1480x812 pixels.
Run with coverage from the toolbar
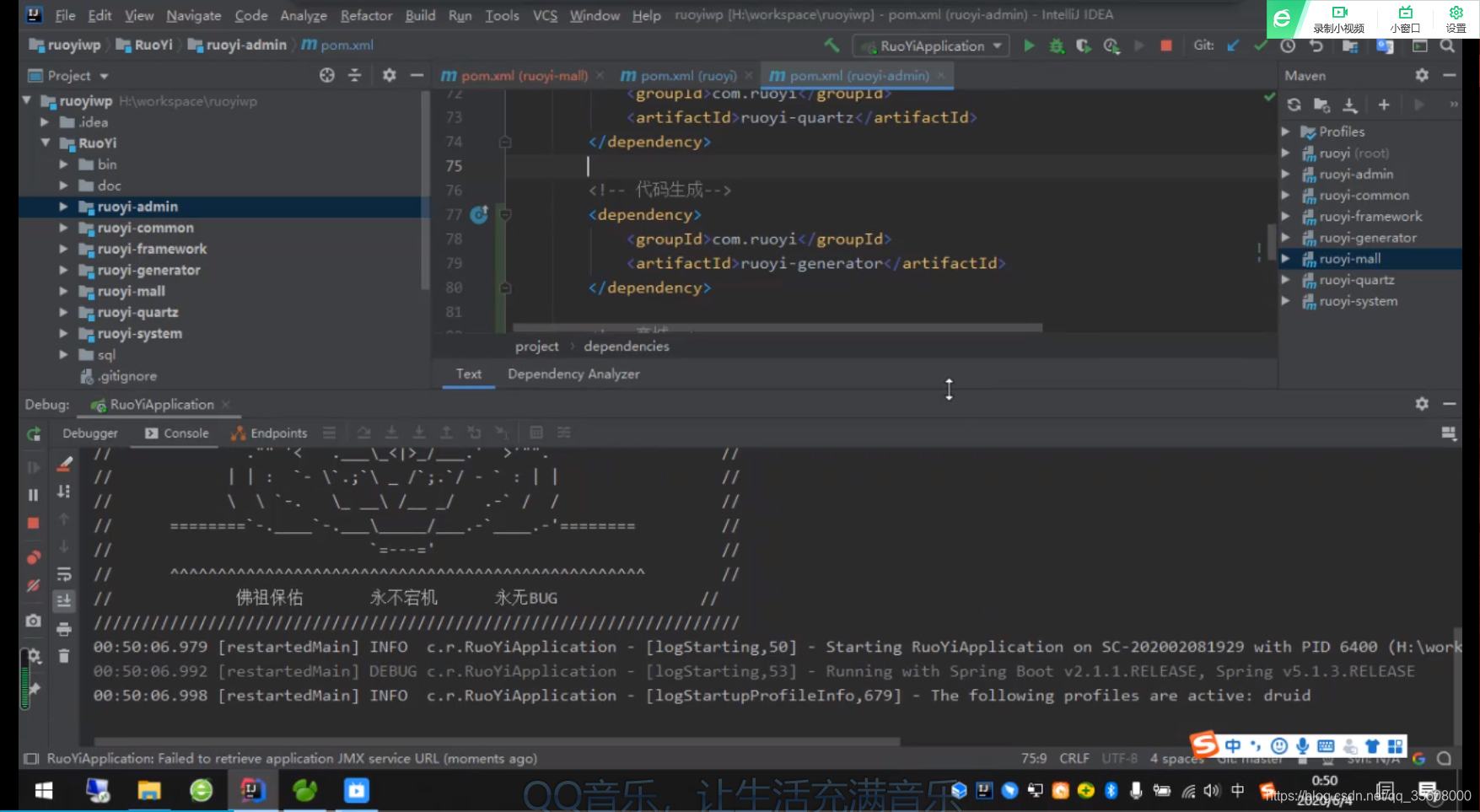[1084, 46]
